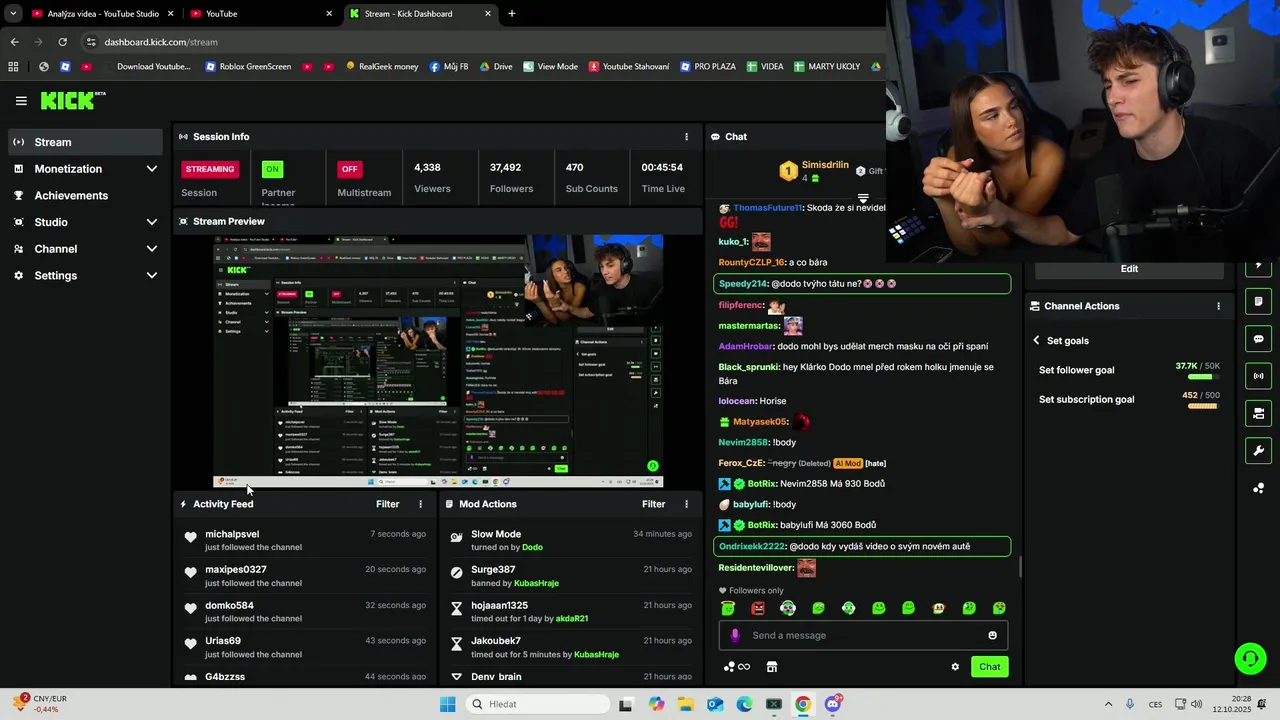1280x720 pixels.
Task: Click the KICK logo
Action: pyautogui.click(x=72, y=100)
